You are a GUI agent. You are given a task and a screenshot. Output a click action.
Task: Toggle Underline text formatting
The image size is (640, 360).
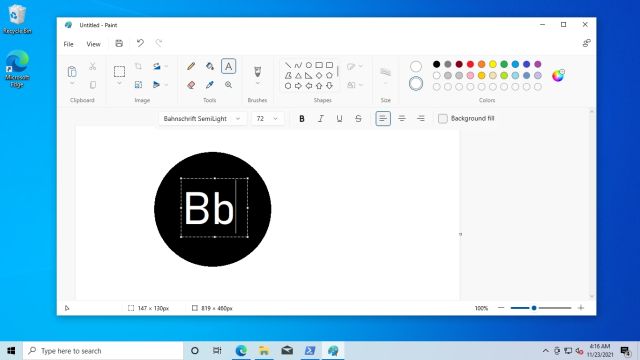[339, 118]
